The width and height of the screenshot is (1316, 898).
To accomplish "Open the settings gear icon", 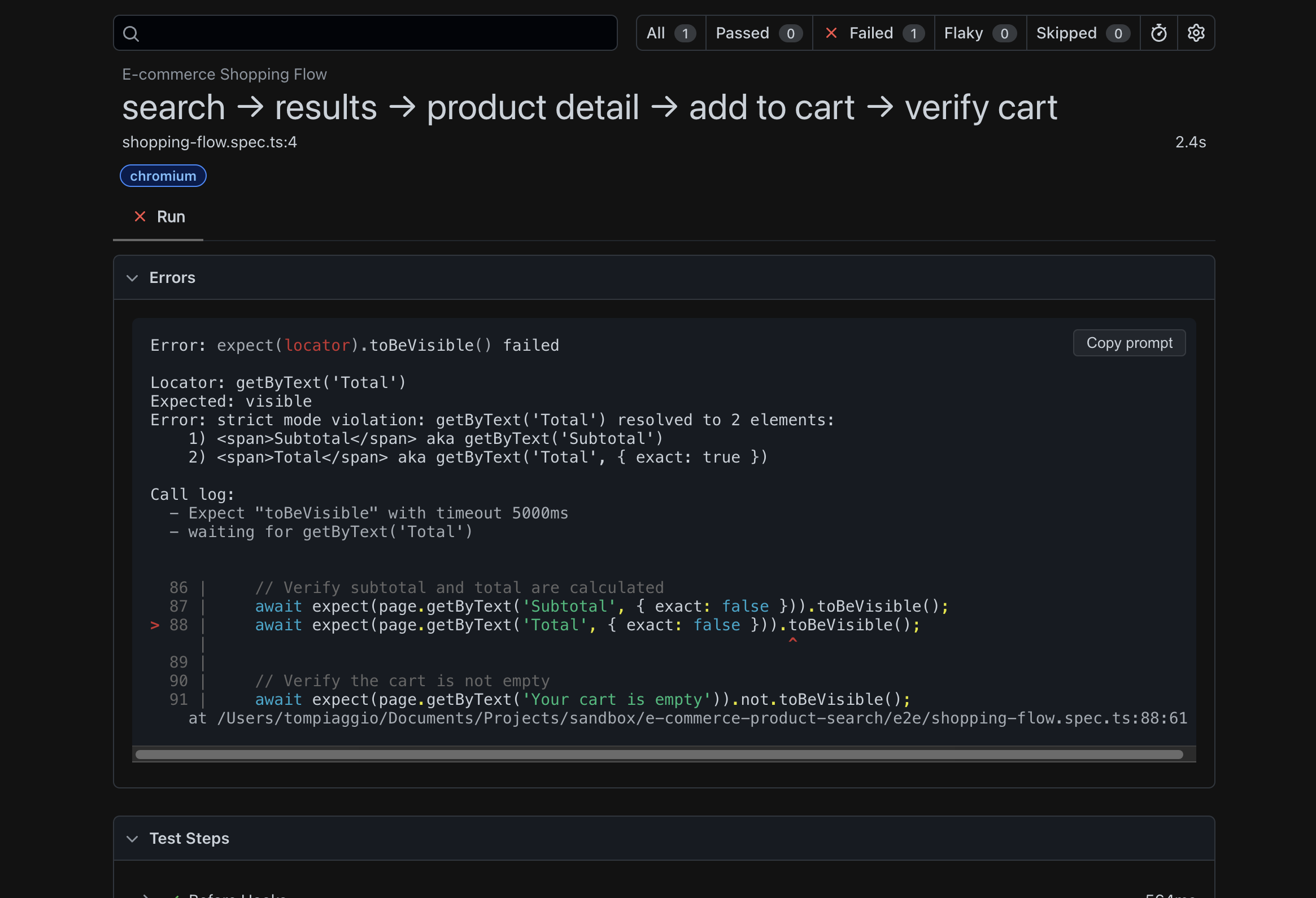I will click(1195, 33).
